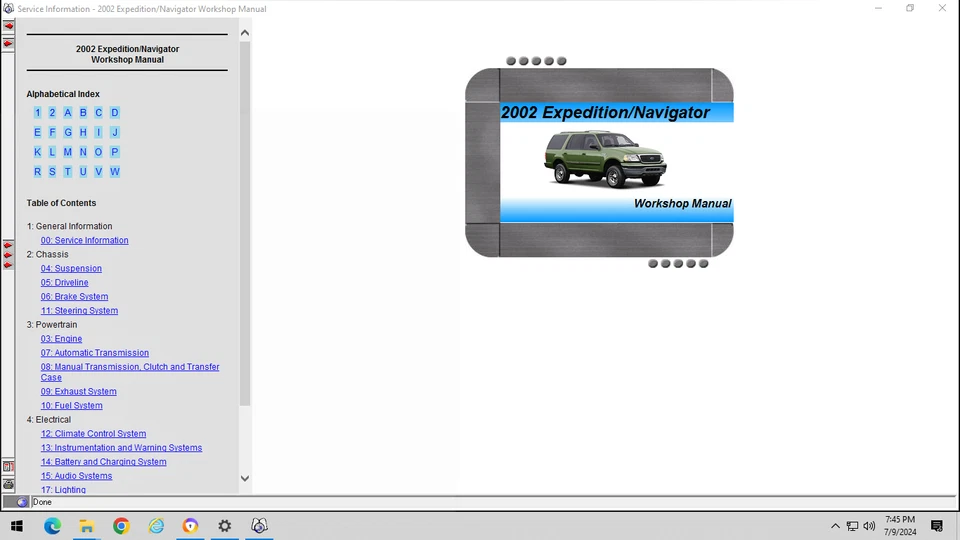Go to 10: Fuel System
960x540 pixels.
point(72,406)
